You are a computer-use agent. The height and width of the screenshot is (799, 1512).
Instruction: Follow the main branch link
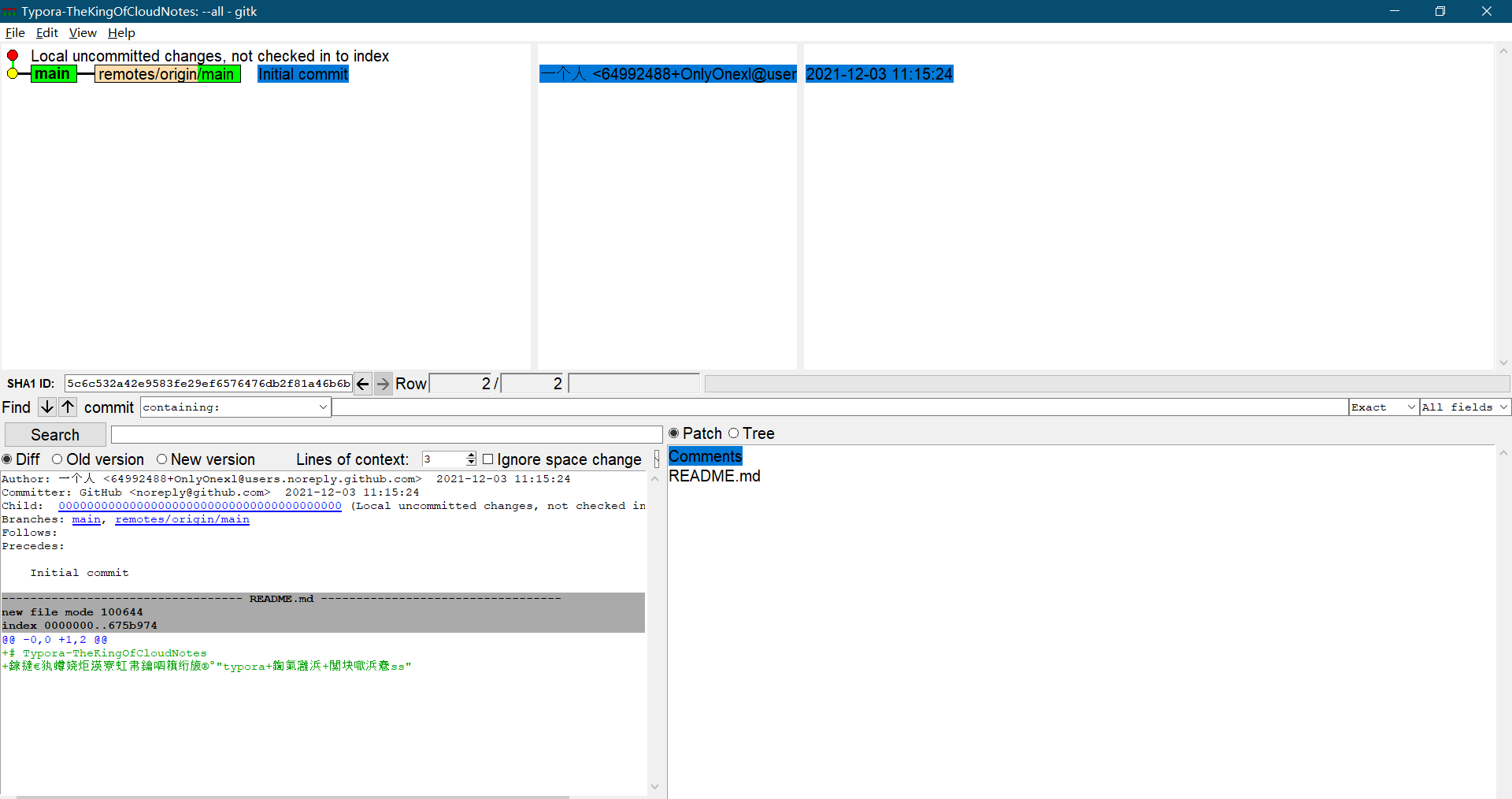click(87, 519)
